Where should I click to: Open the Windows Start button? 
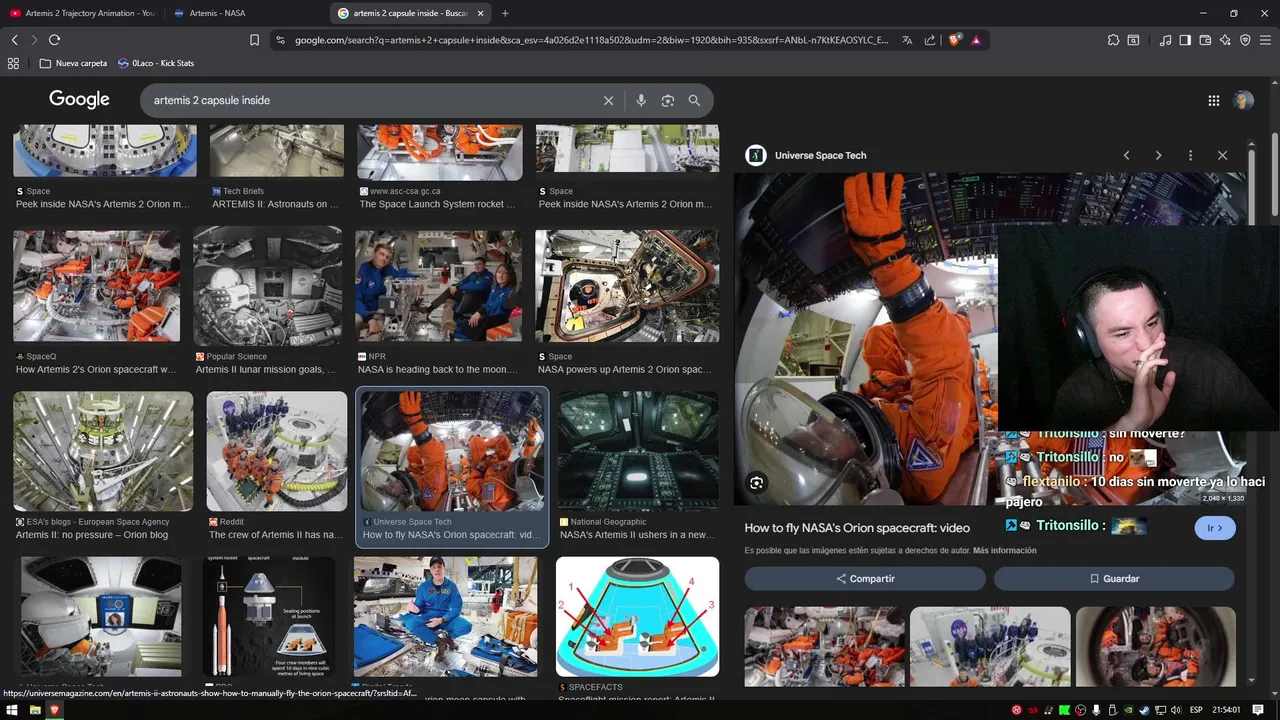[13, 710]
